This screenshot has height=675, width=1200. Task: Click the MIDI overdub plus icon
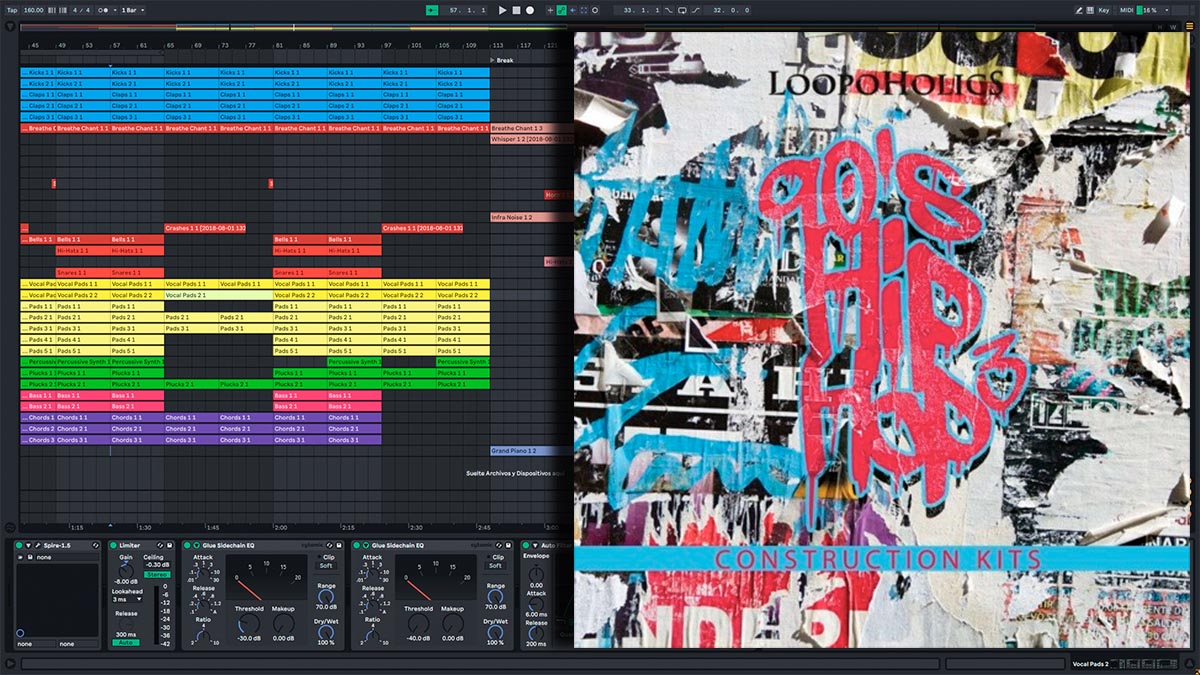tap(548, 10)
